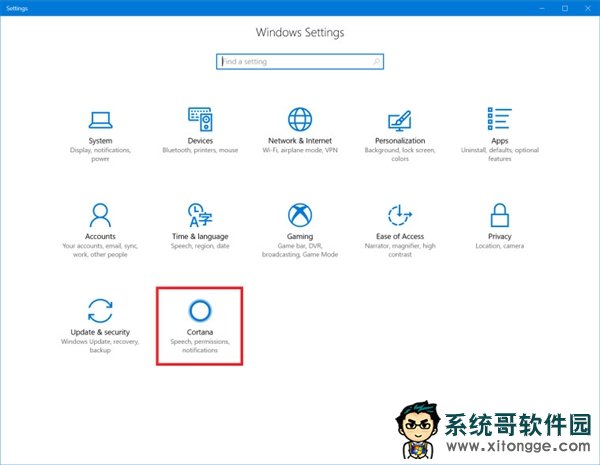Open the Devices keyboard-speaker icon
The width and height of the screenshot is (600, 465).
point(200,119)
